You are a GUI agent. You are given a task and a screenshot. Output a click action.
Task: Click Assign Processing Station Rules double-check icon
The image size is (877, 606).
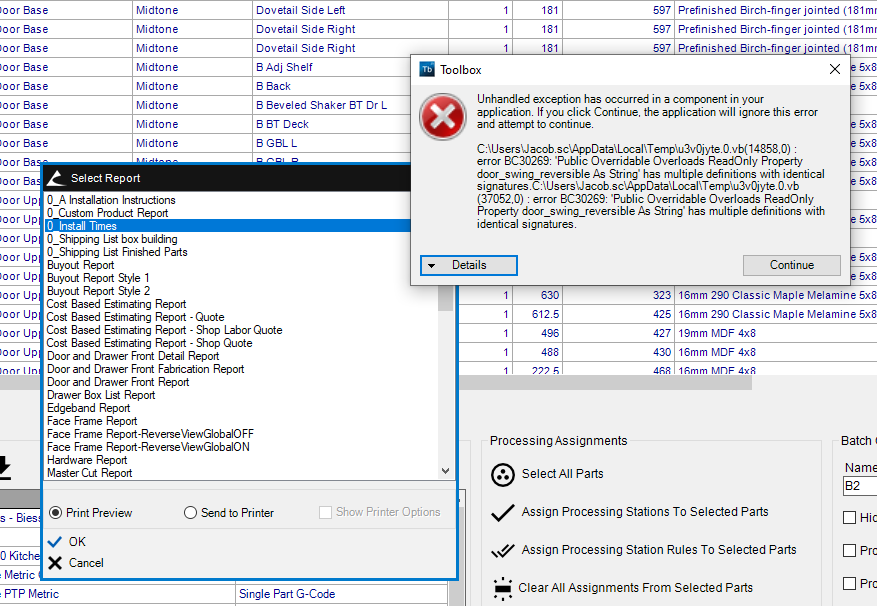click(503, 550)
